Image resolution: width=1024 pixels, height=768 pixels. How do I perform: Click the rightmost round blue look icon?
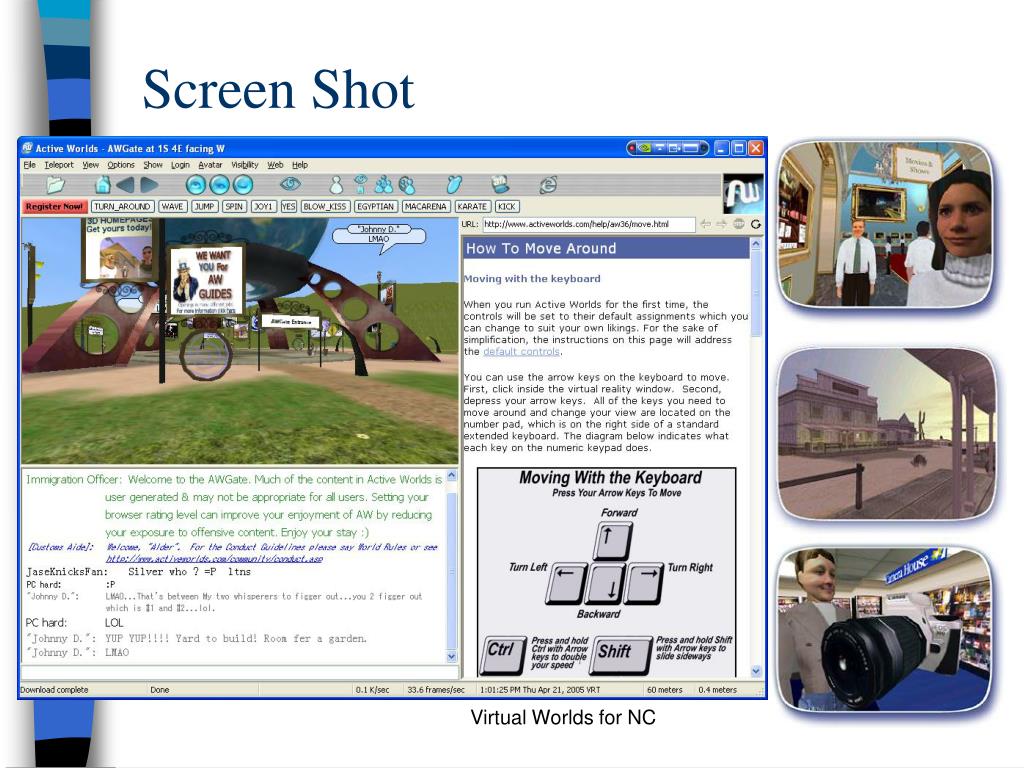pyautogui.click(x=242, y=185)
